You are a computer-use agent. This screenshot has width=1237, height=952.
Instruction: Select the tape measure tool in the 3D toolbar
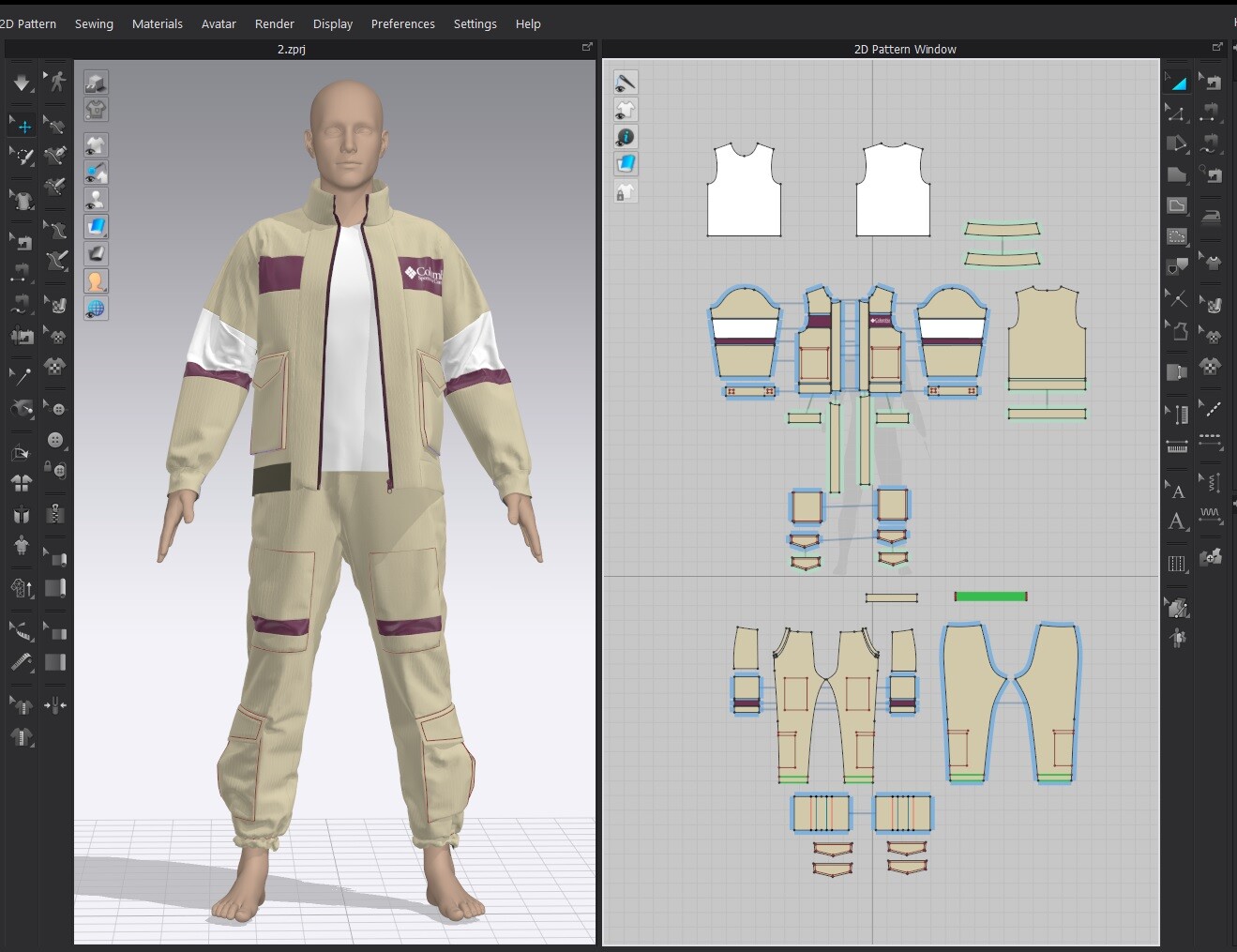click(23, 631)
